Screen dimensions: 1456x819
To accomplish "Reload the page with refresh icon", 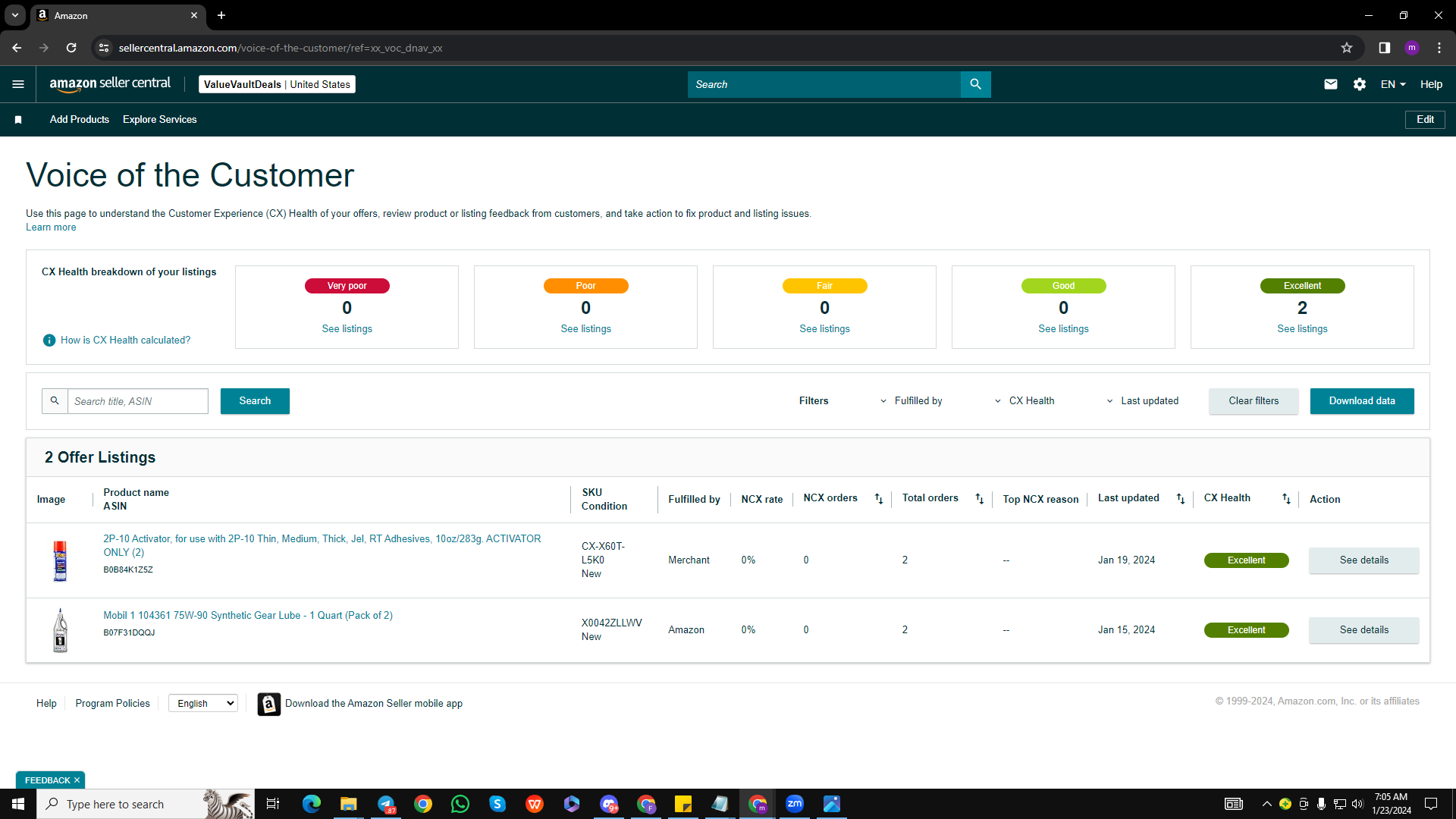I will (x=71, y=48).
